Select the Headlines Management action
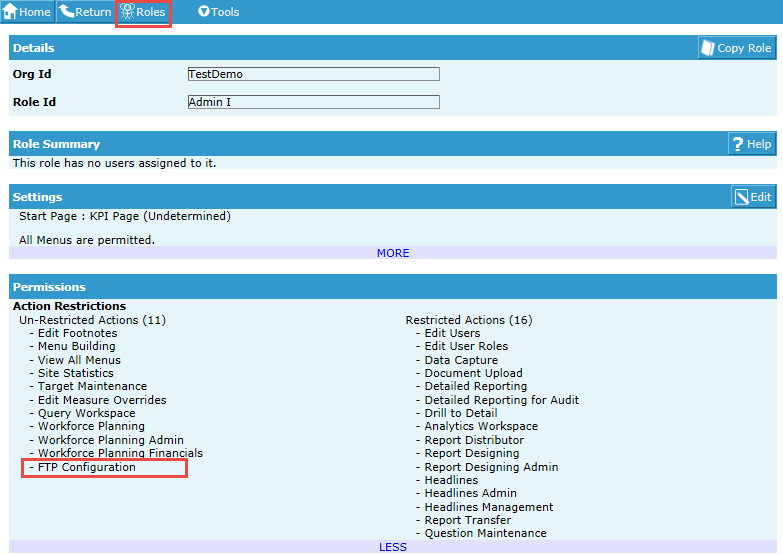This screenshot has width=783, height=555. pos(489,507)
